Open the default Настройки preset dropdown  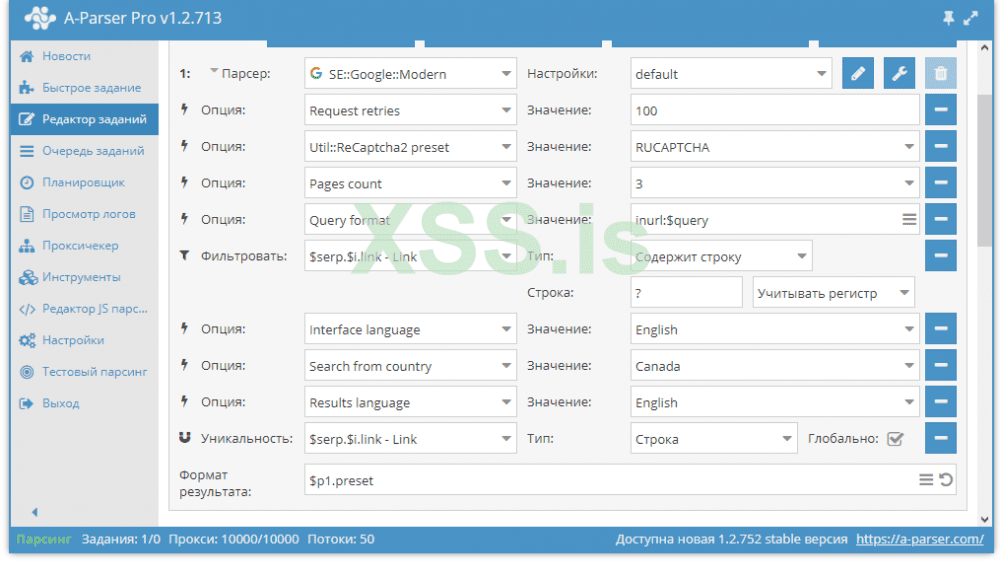coord(731,73)
